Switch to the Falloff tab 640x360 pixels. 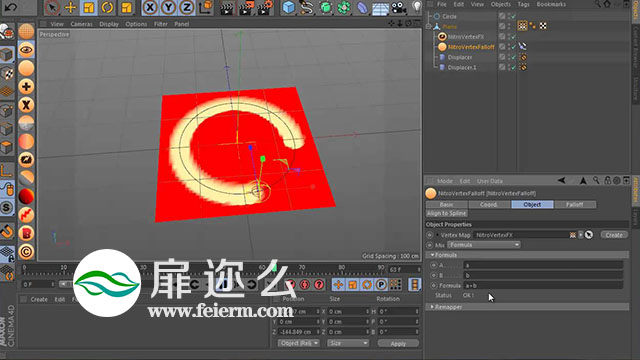pos(575,204)
